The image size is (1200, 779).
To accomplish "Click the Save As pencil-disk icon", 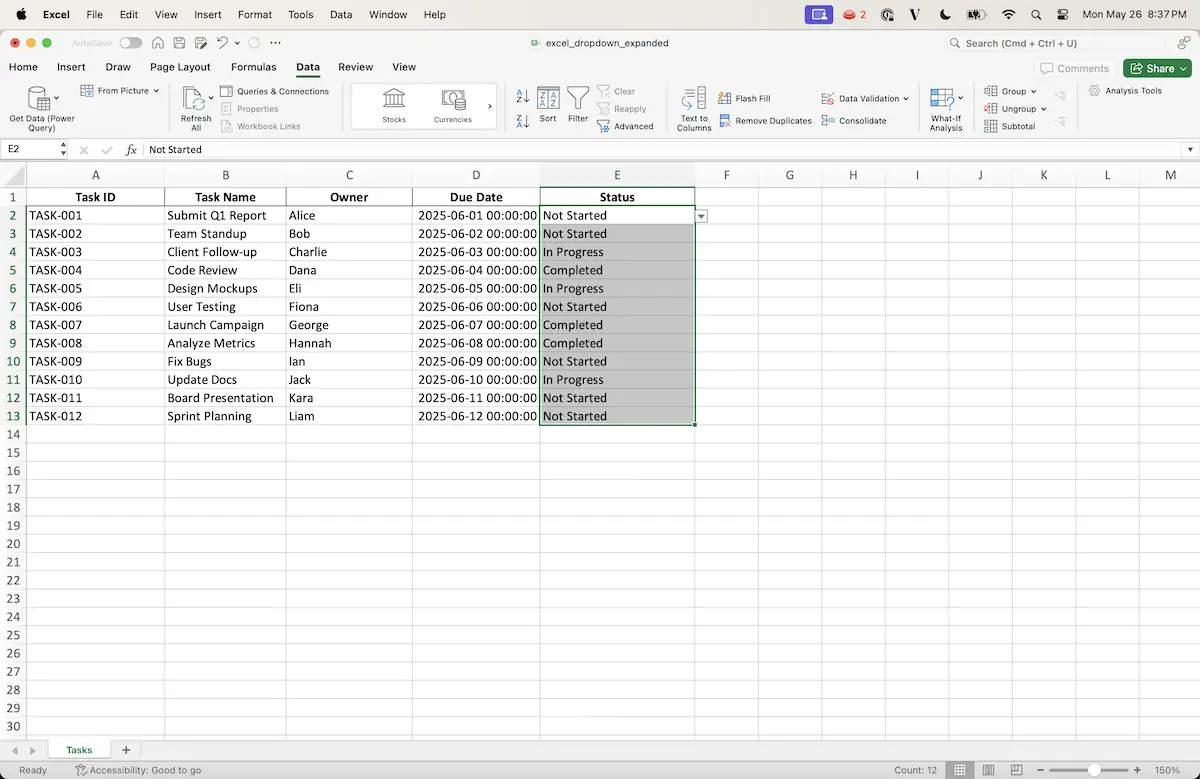I will [x=201, y=43].
